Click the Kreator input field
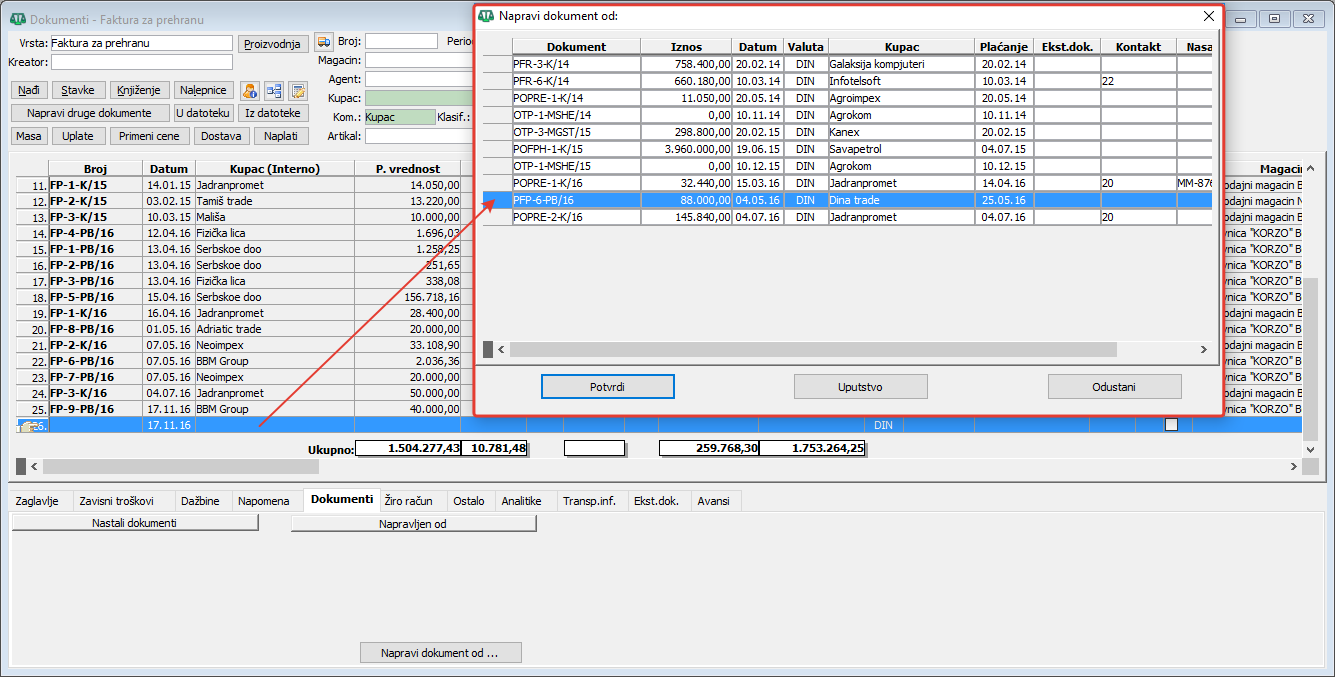 click(x=141, y=62)
